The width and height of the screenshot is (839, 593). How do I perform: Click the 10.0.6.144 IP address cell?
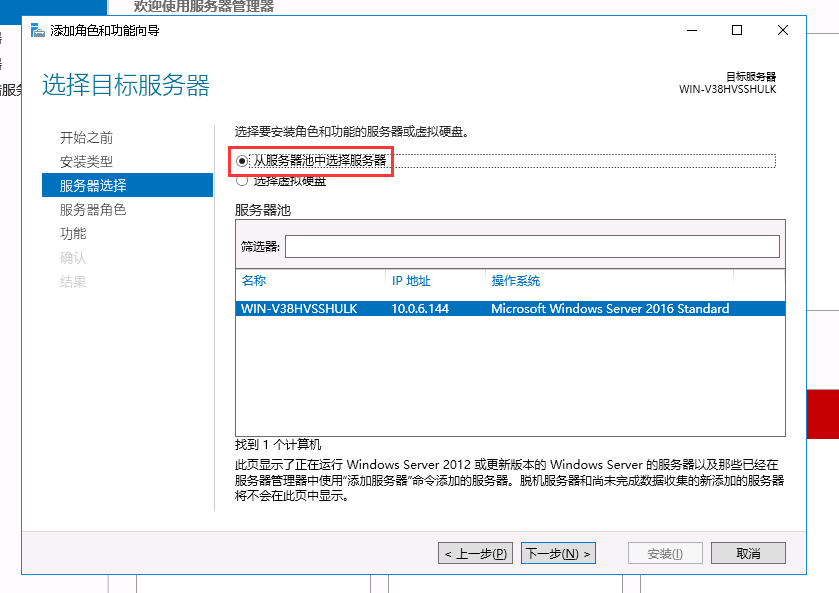tap(420, 309)
